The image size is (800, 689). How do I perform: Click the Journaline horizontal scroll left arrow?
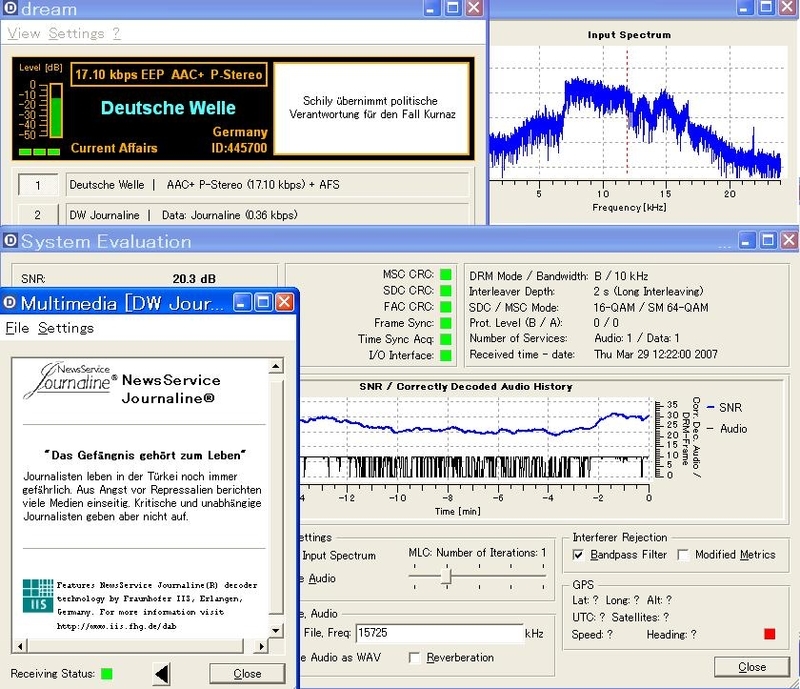pos(20,646)
